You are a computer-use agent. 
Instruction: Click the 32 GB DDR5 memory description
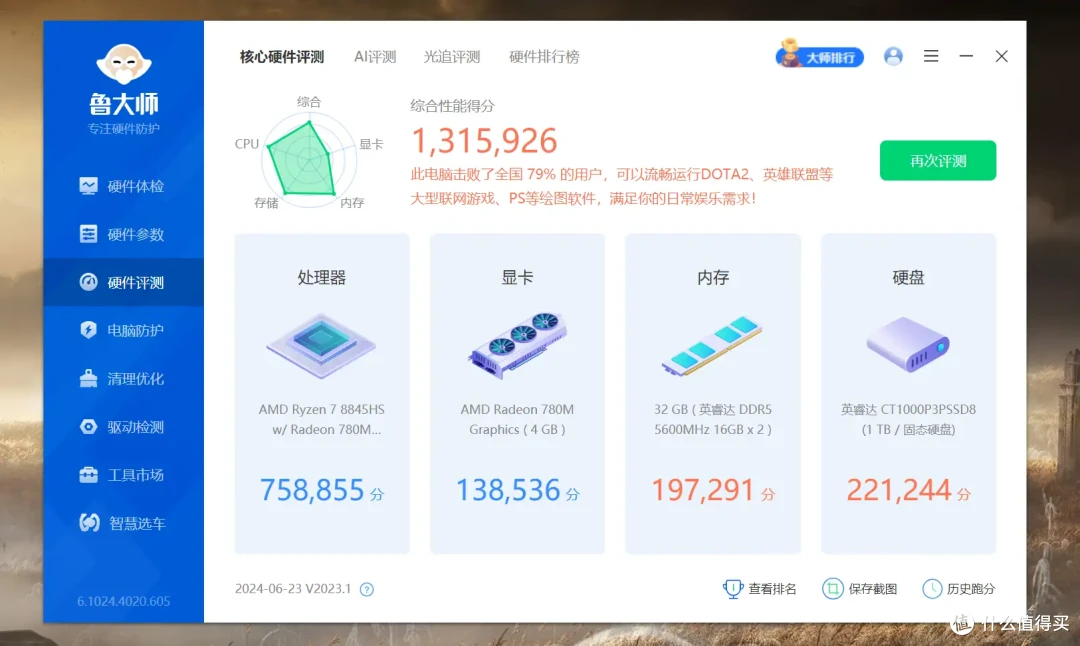(713, 419)
